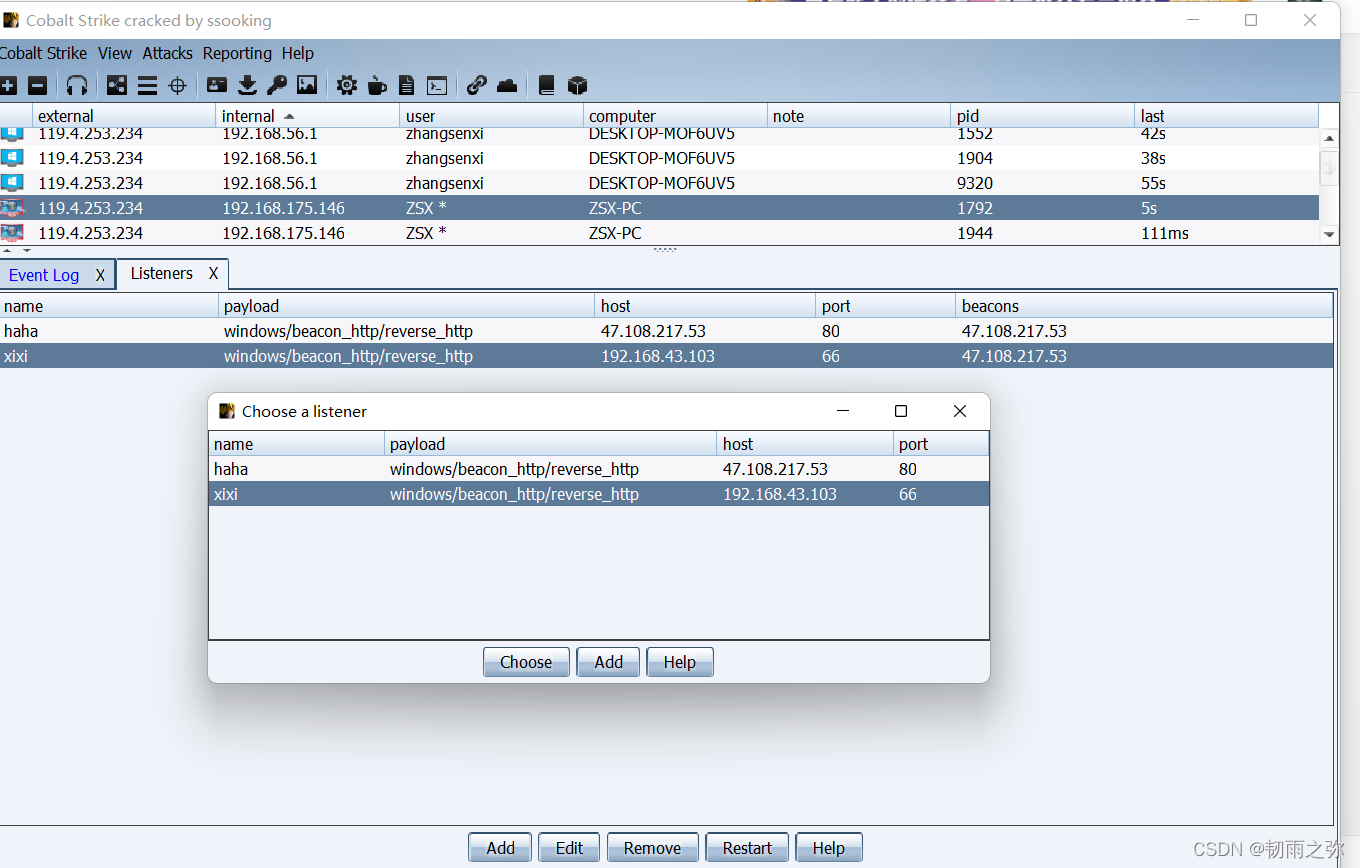Click the terminal scripted web delivery icon

437,86
